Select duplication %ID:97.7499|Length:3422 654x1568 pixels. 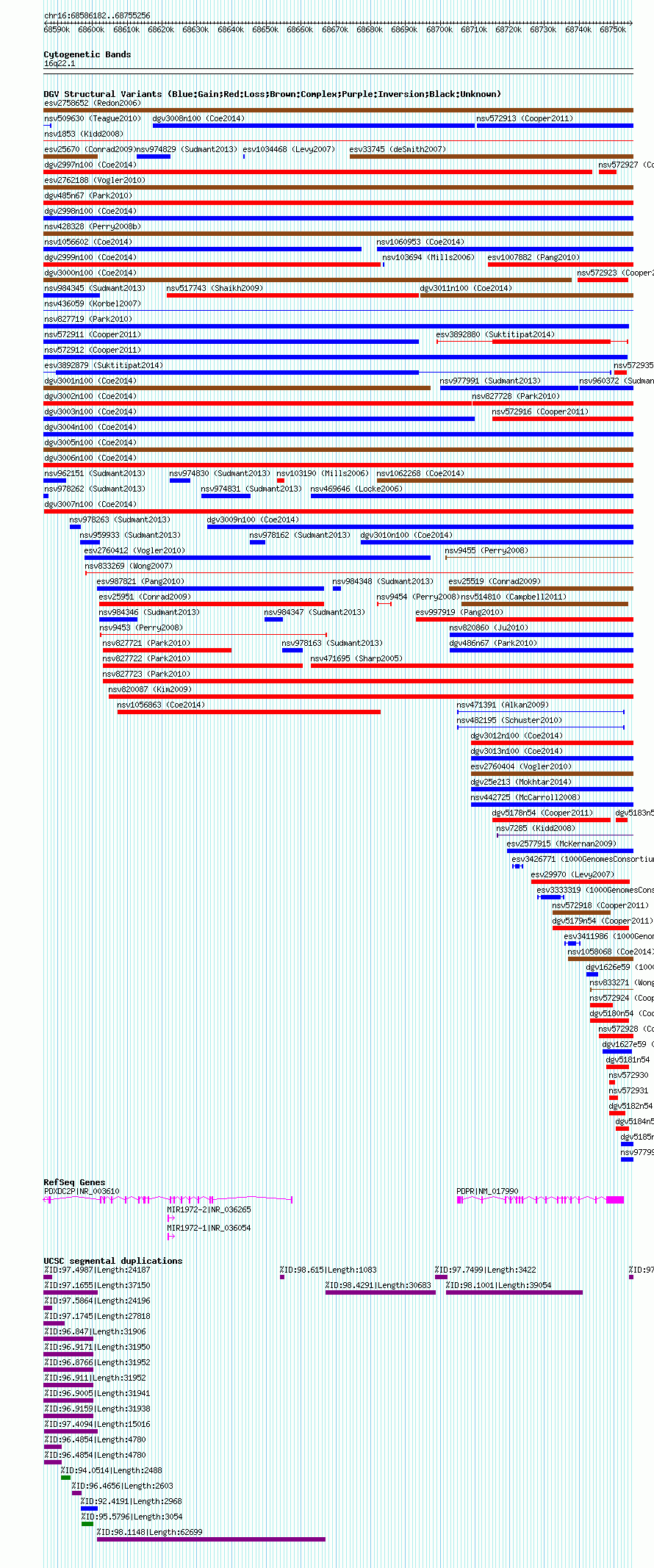(485, 1270)
